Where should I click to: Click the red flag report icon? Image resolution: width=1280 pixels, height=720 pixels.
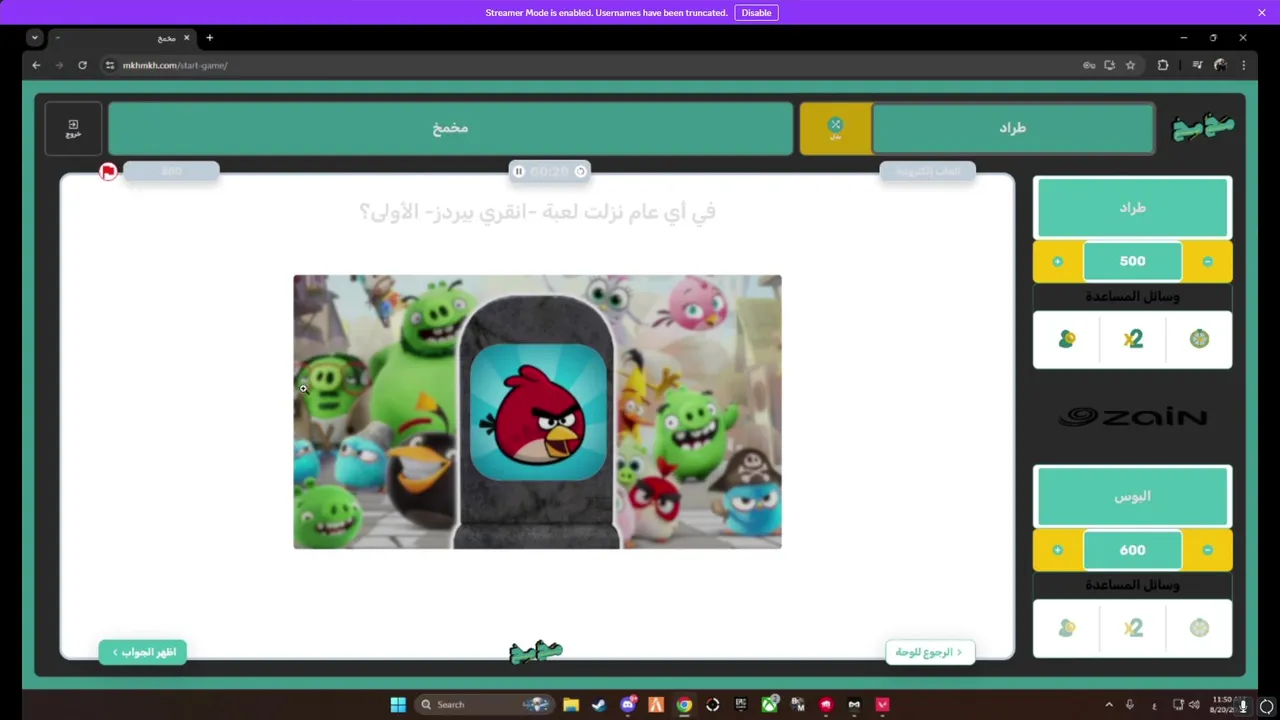[108, 172]
